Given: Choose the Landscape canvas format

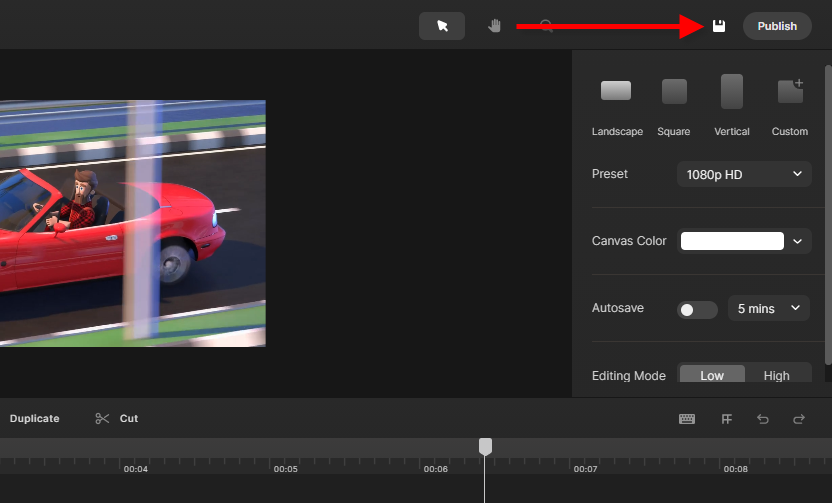Looking at the screenshot, I should [x=616, y=91].
